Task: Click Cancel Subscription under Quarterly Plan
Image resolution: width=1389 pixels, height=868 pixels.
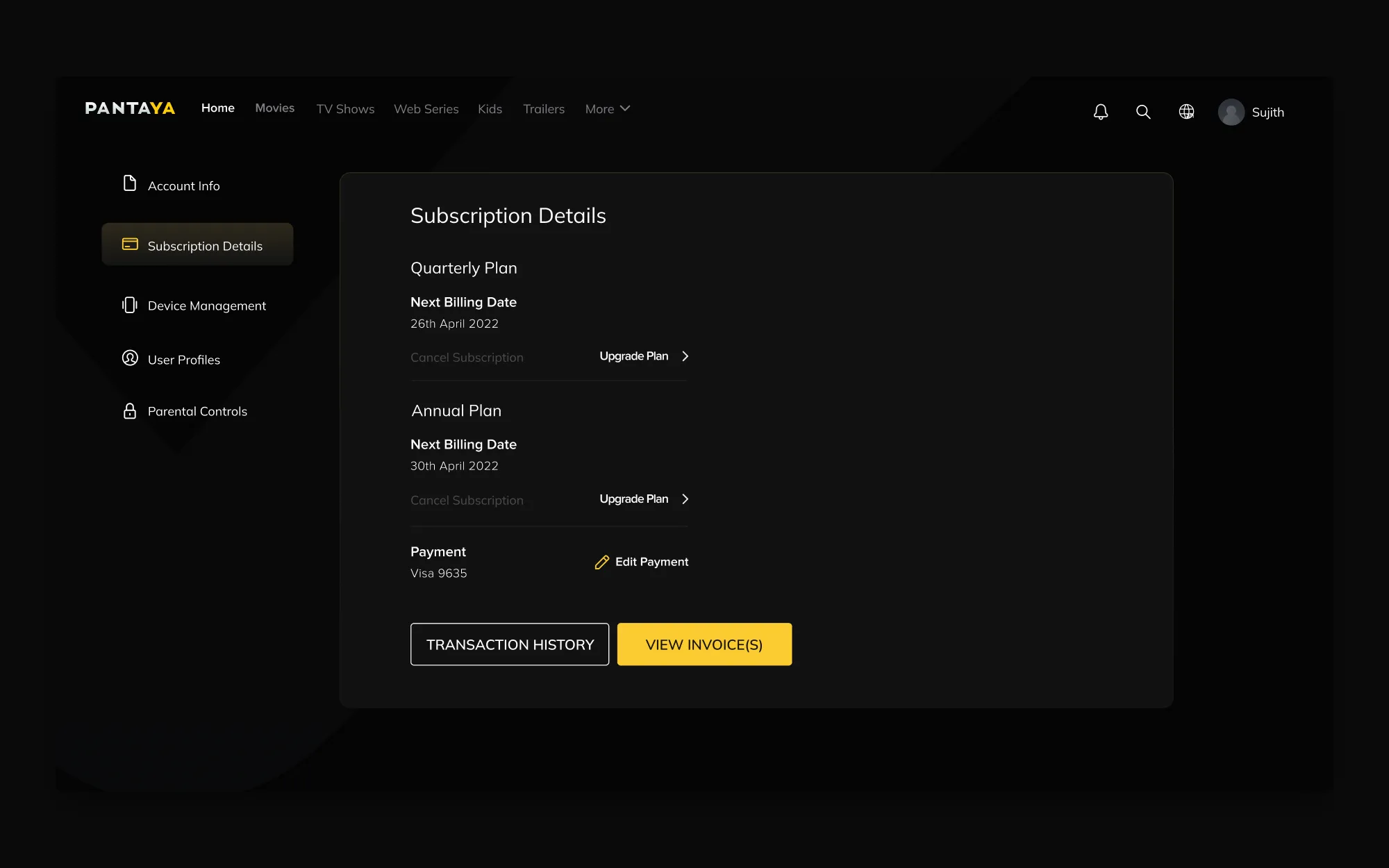Action: click(x=467, y=358)
